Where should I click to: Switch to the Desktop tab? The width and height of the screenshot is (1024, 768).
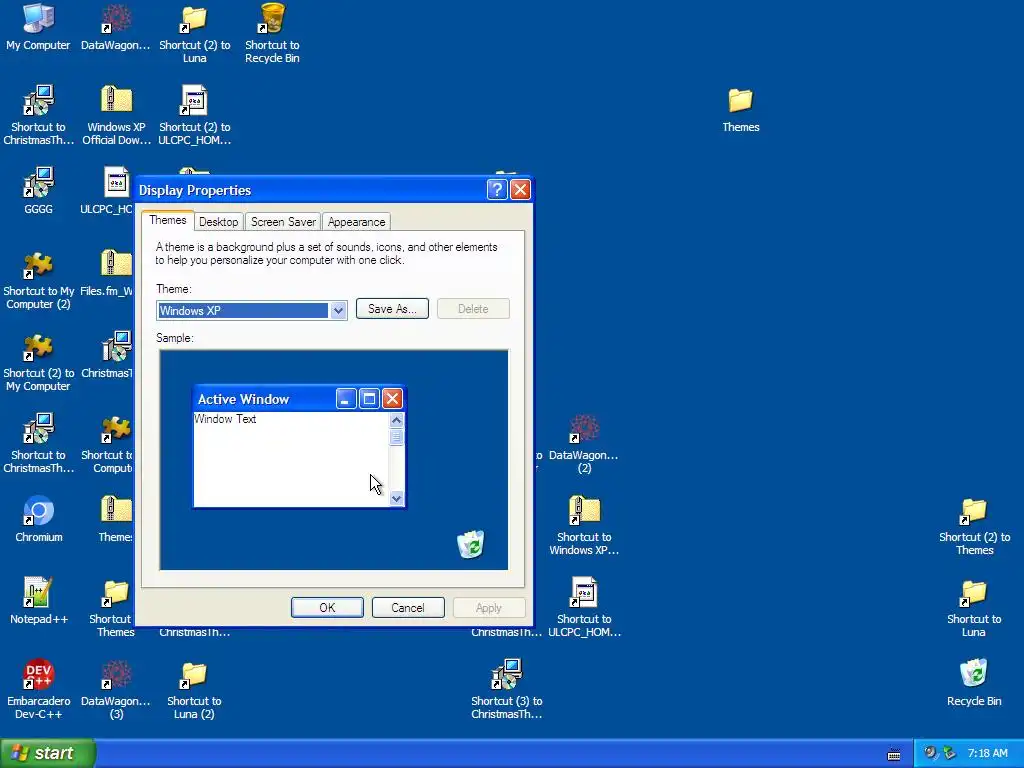(219, 222)
